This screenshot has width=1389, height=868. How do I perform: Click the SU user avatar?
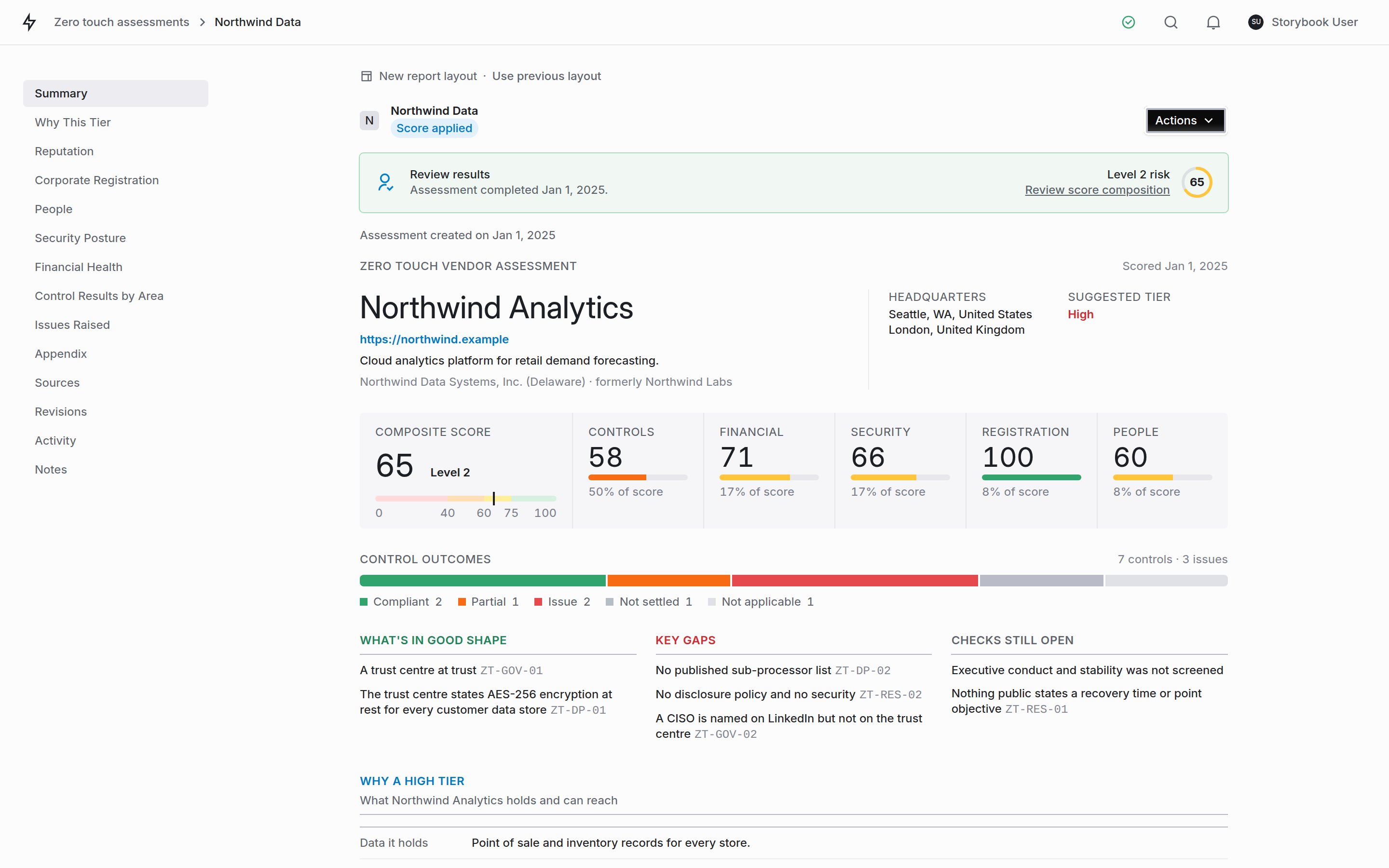click(x=1255, y=22)
